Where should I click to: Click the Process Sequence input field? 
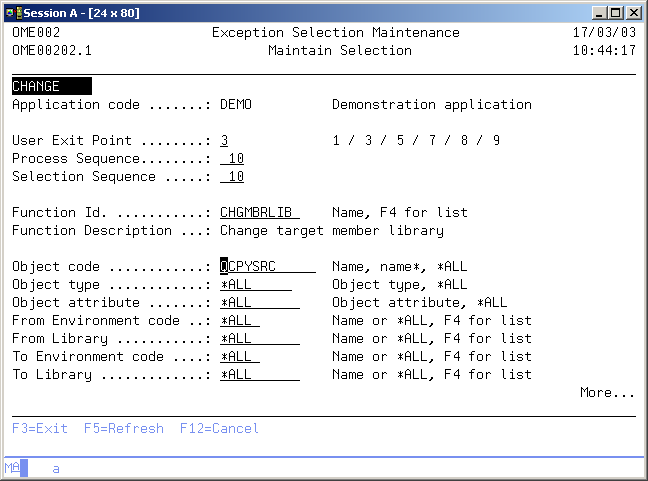click(x=233, y=159)
